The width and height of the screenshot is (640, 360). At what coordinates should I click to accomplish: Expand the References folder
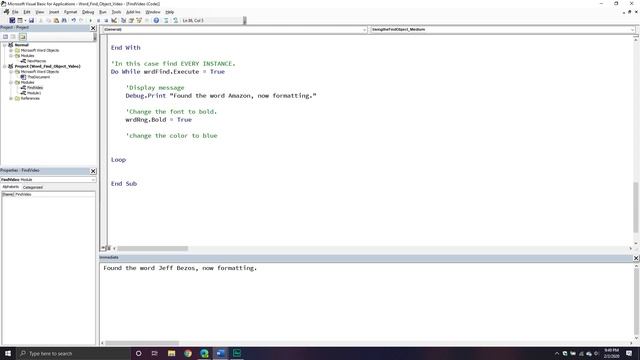point(11,98)
